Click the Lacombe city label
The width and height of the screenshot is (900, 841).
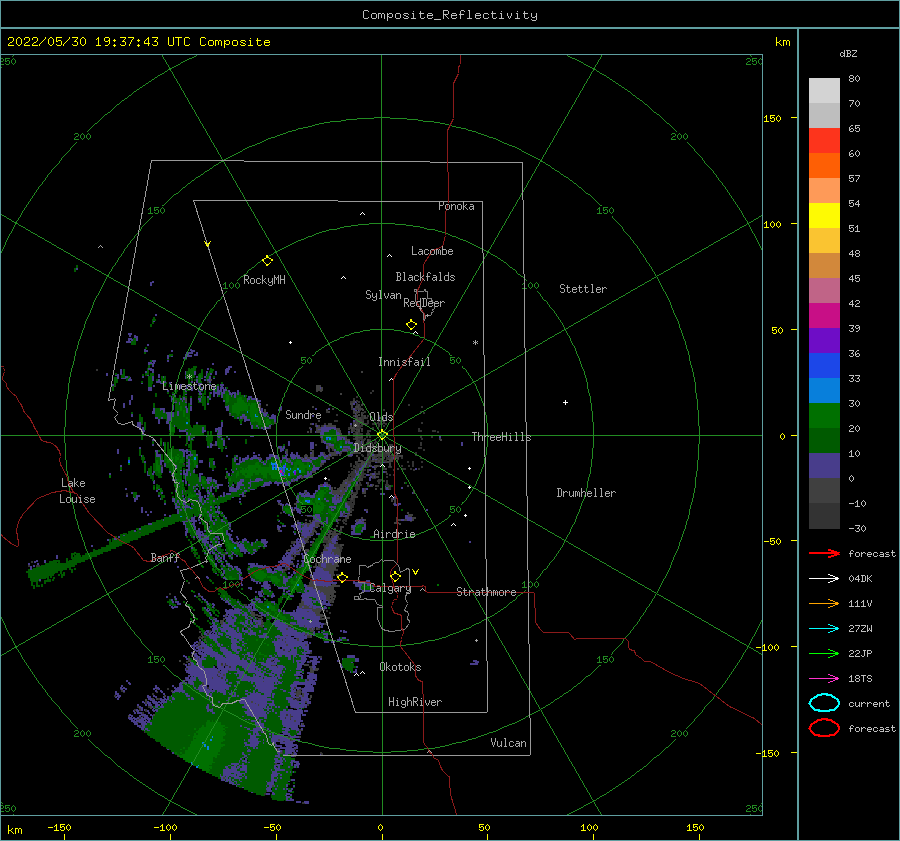[432, 251]
